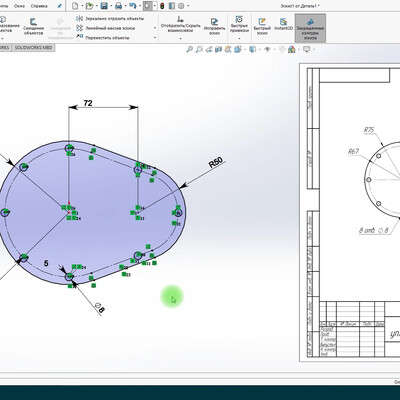This screenshot has height=400, width=400.
Task: Expand the Linear Sketch Pattern dropdown arrow
Action: pos(155,28)
